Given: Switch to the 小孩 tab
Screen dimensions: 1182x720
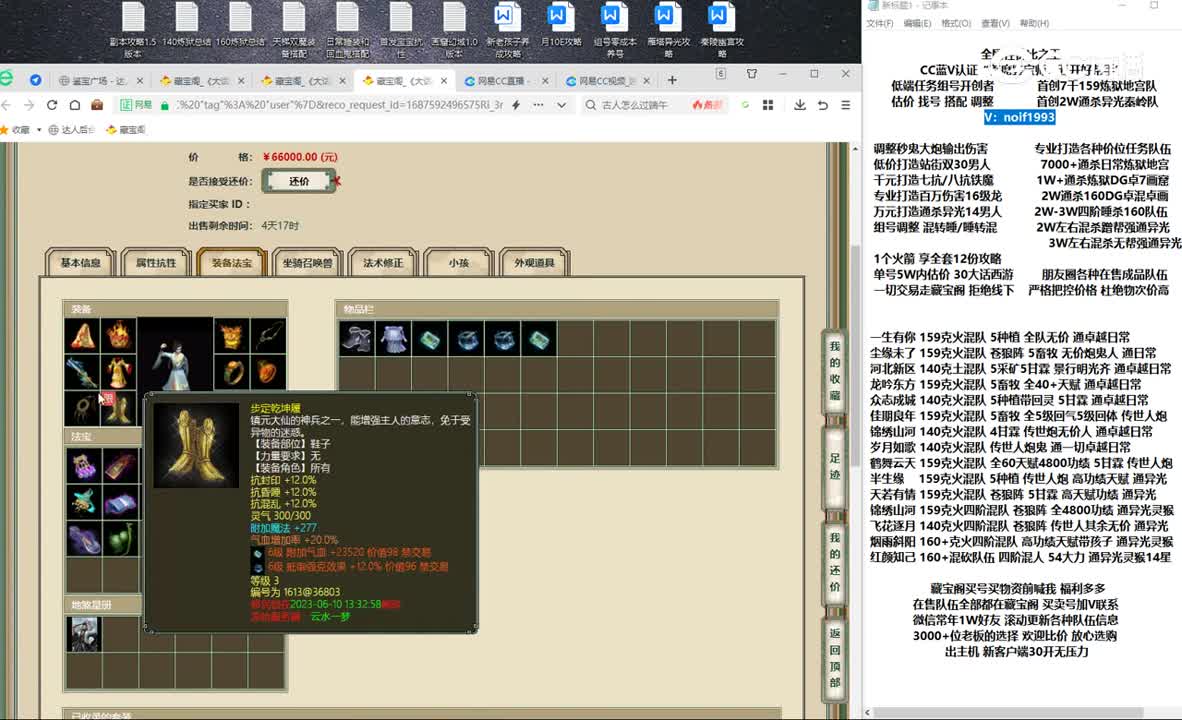Looking at the screenshot, I should click(458, 262).
